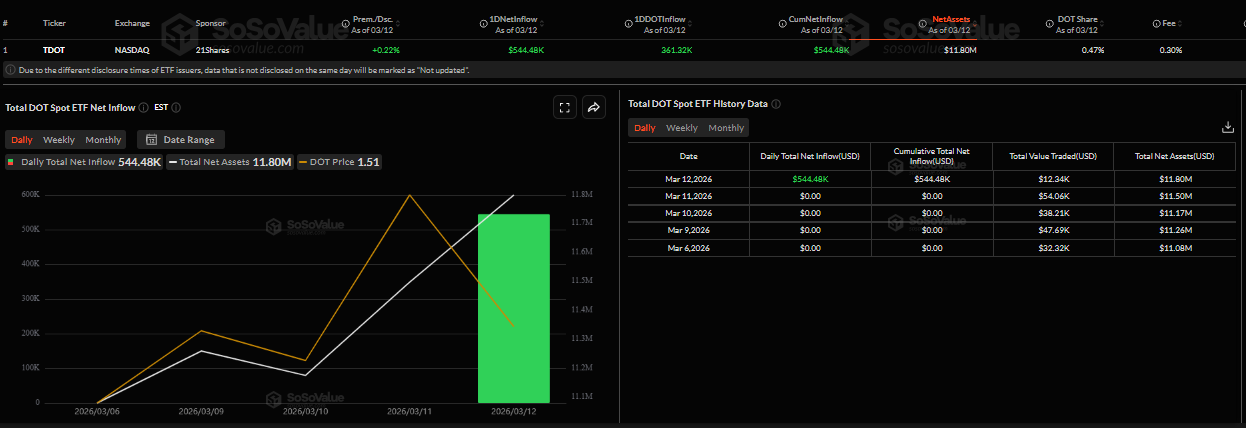
Task: Toggle the DOT Price line series
Action: pyautogui.click(x=339, y=162)
